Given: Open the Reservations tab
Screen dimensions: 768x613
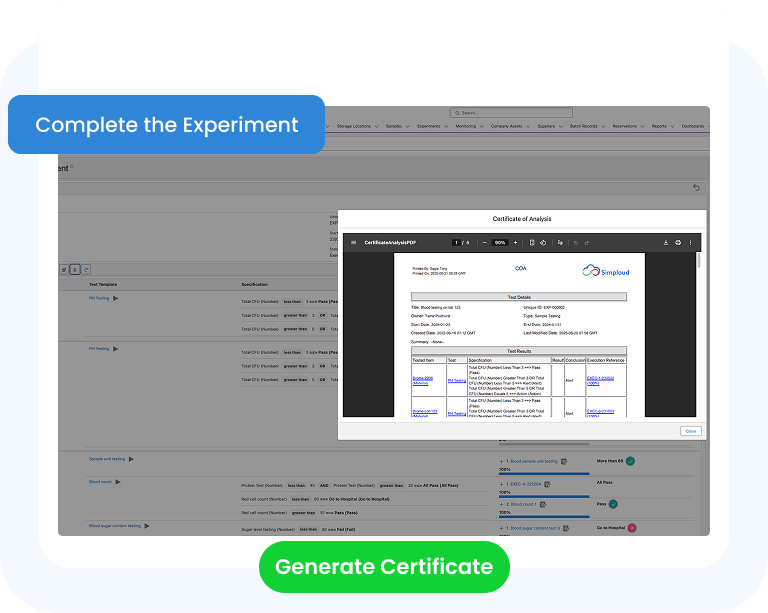Looking at the screenshot, I should (624, 126).
